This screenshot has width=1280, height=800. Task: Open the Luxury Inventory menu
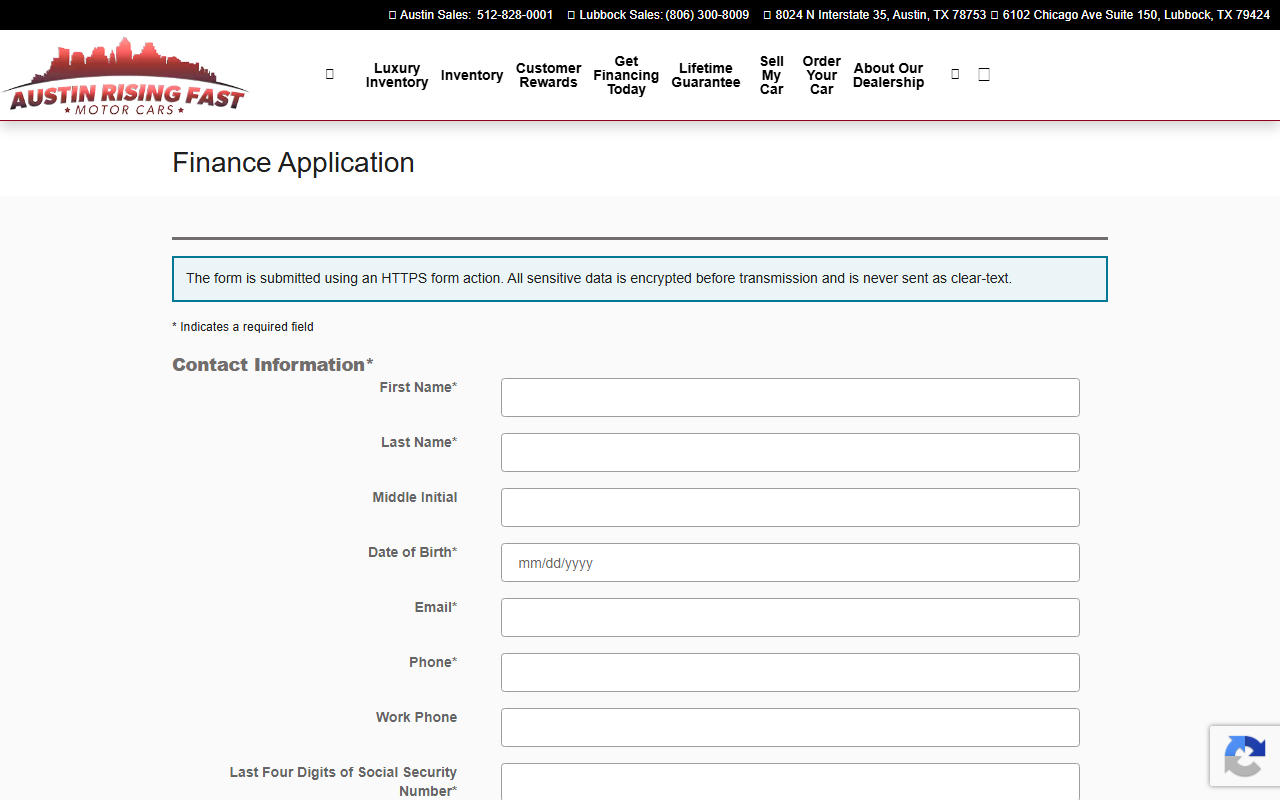click(397, 75)
